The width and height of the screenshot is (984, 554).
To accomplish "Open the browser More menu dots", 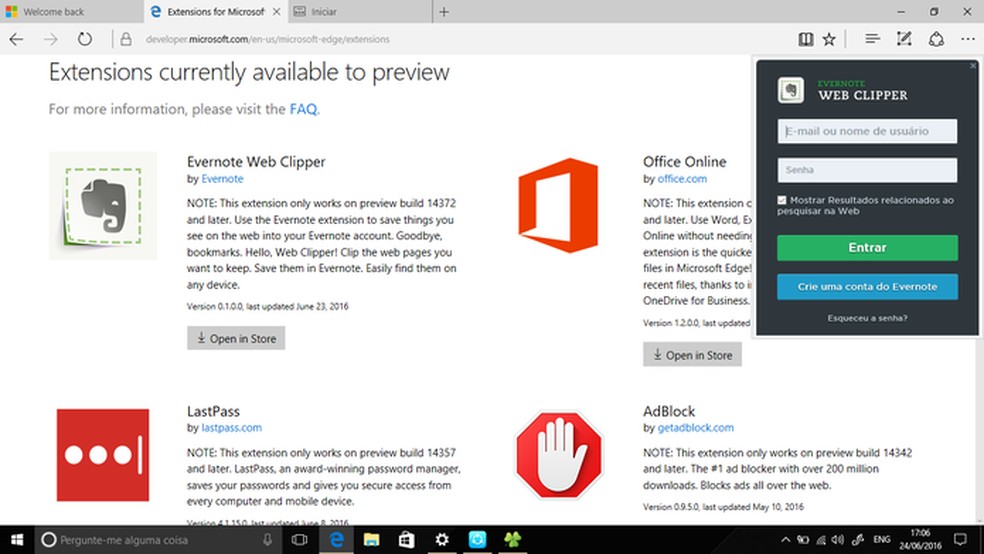I will click(968, 39).
